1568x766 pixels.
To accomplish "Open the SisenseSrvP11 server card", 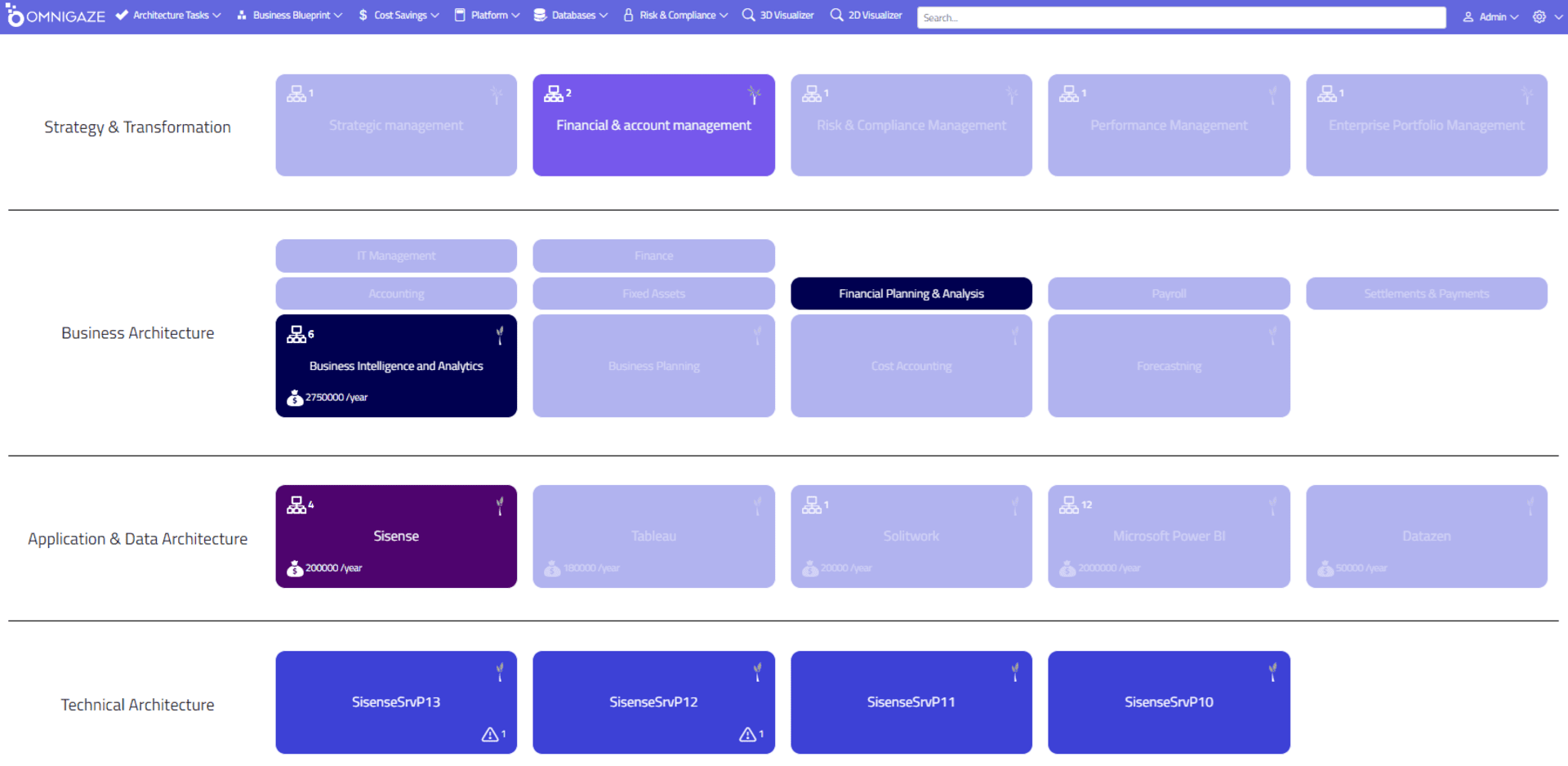I will point(911,702).
